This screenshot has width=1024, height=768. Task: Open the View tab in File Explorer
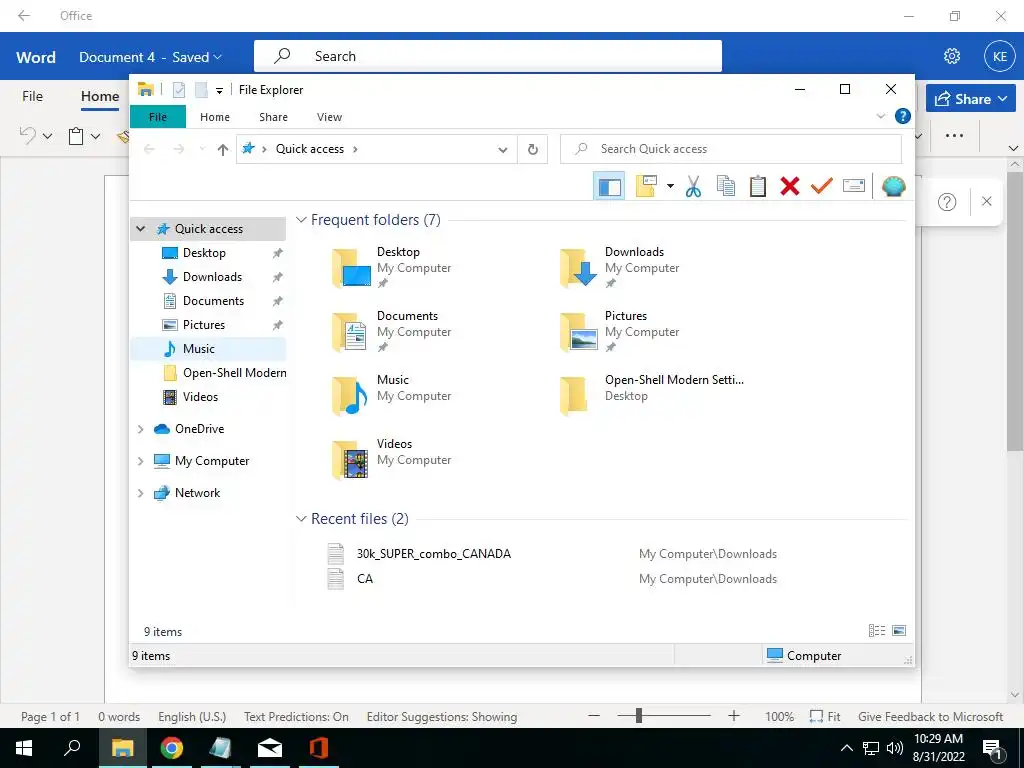[x=329, y=117]
